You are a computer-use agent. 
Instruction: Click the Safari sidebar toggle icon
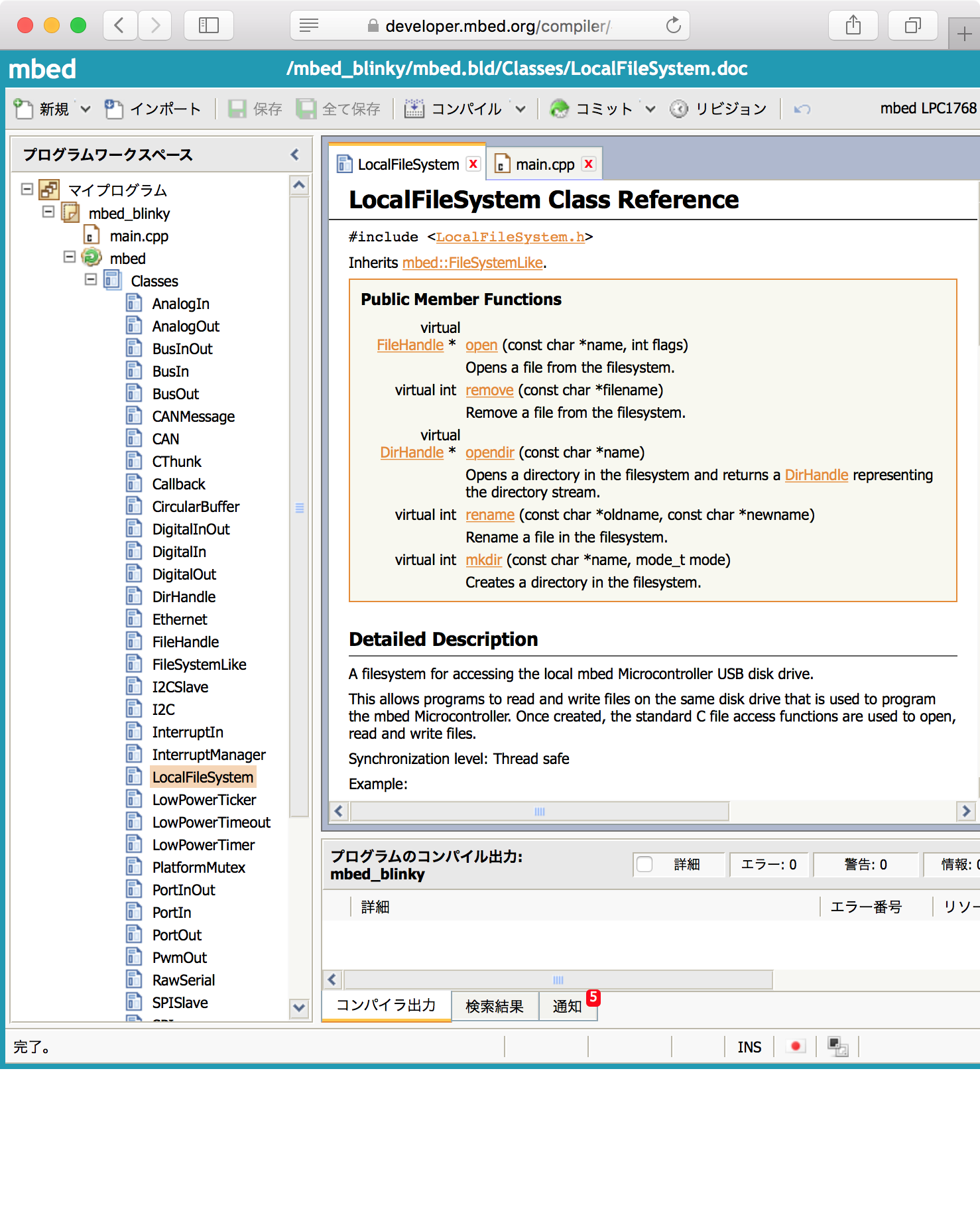click(209, 26)
